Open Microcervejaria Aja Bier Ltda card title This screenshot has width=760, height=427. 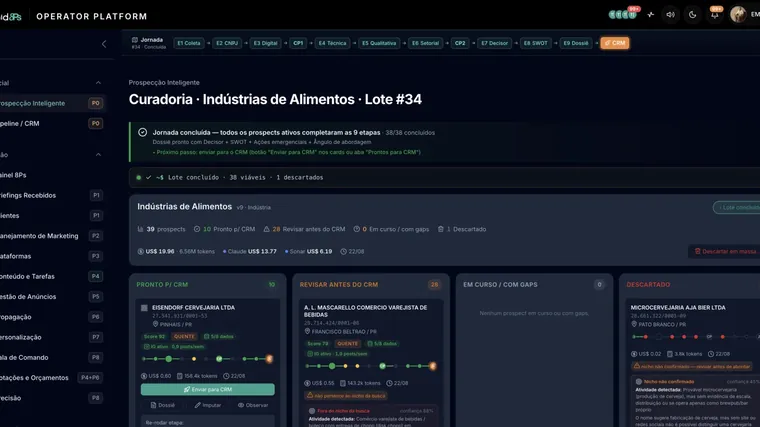point(678,308)
